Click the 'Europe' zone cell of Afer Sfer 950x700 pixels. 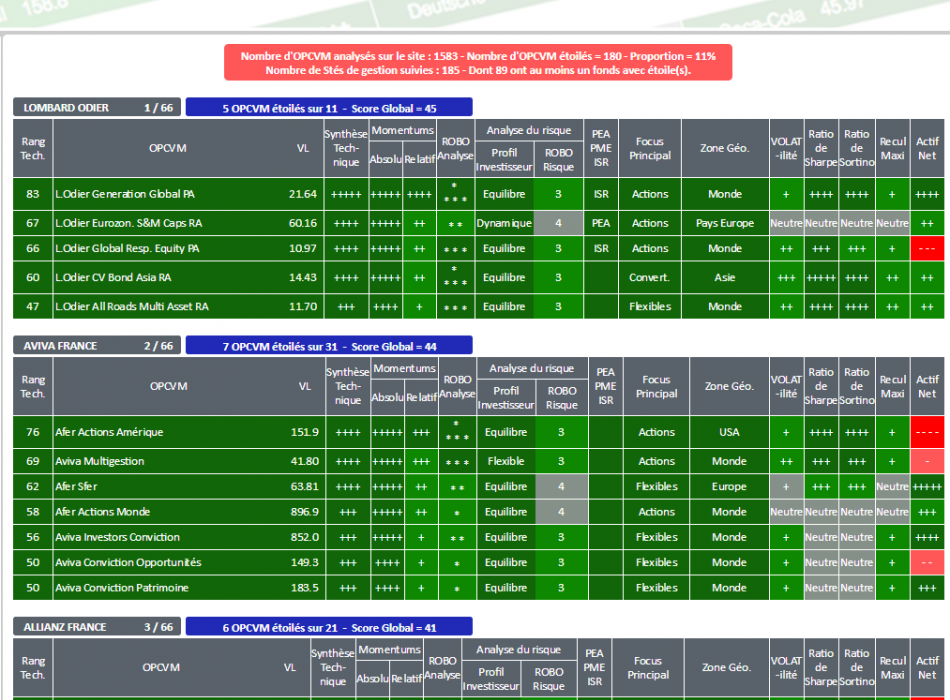[729, 487]
